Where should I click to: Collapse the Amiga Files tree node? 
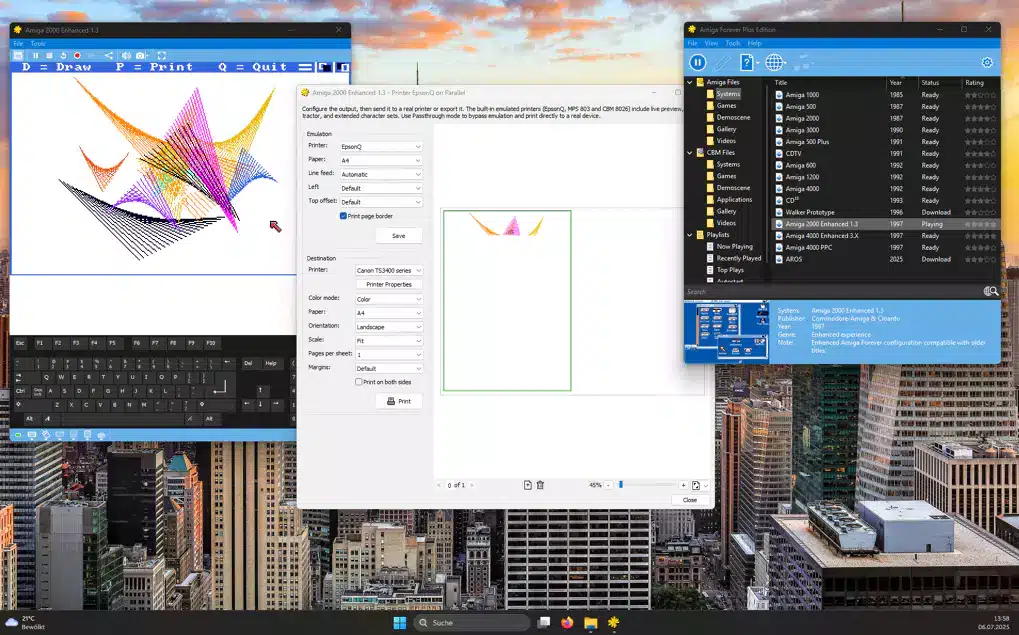click(x=690, y=82)
